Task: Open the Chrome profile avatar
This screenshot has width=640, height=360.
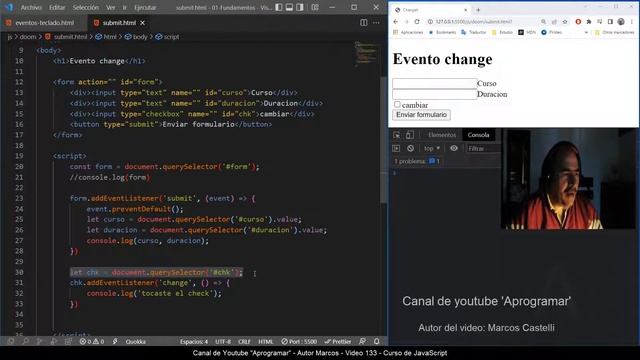Action: (x=621, y=22)
